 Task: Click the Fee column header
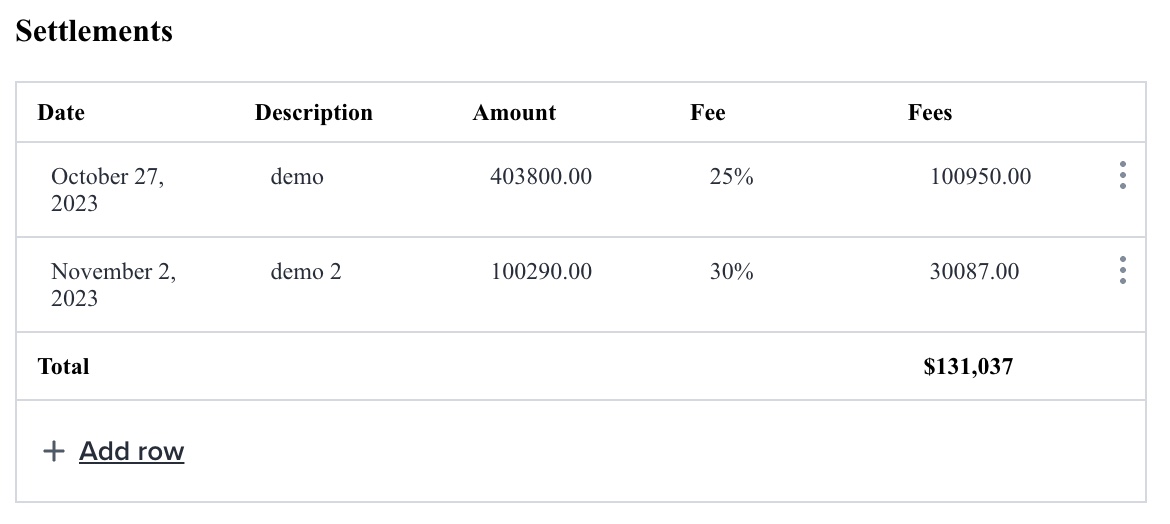(707, 113)
